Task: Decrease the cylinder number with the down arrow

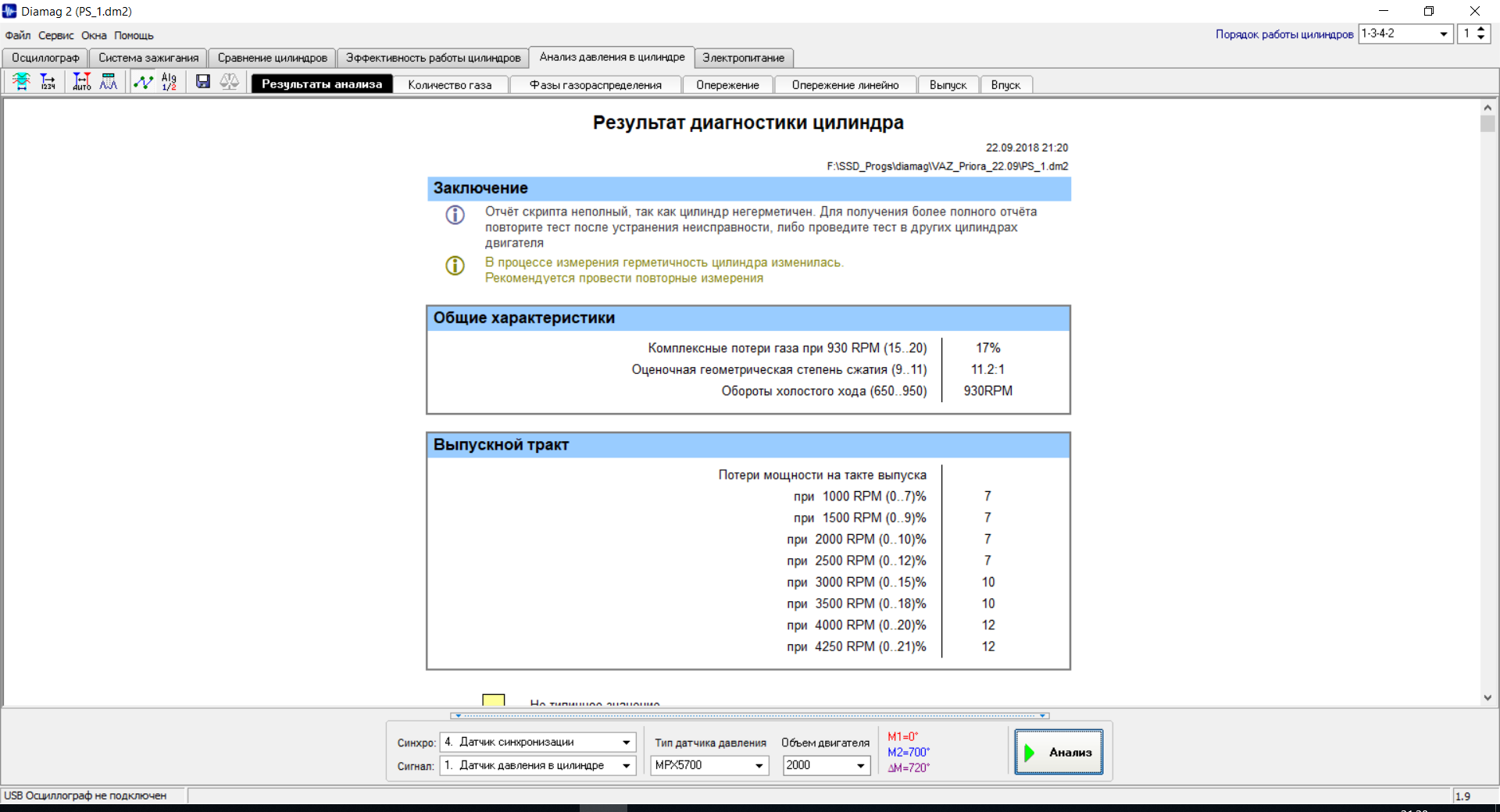Action: pos(1480,38)
